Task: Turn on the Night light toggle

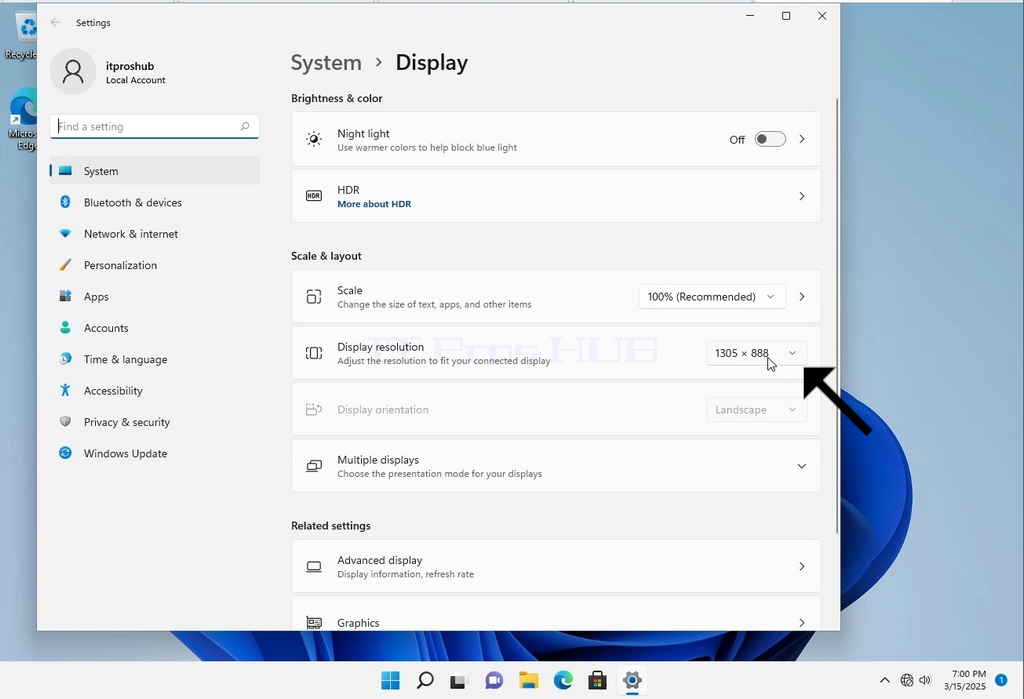Action: pyautogui.click(x=770, y=139)
